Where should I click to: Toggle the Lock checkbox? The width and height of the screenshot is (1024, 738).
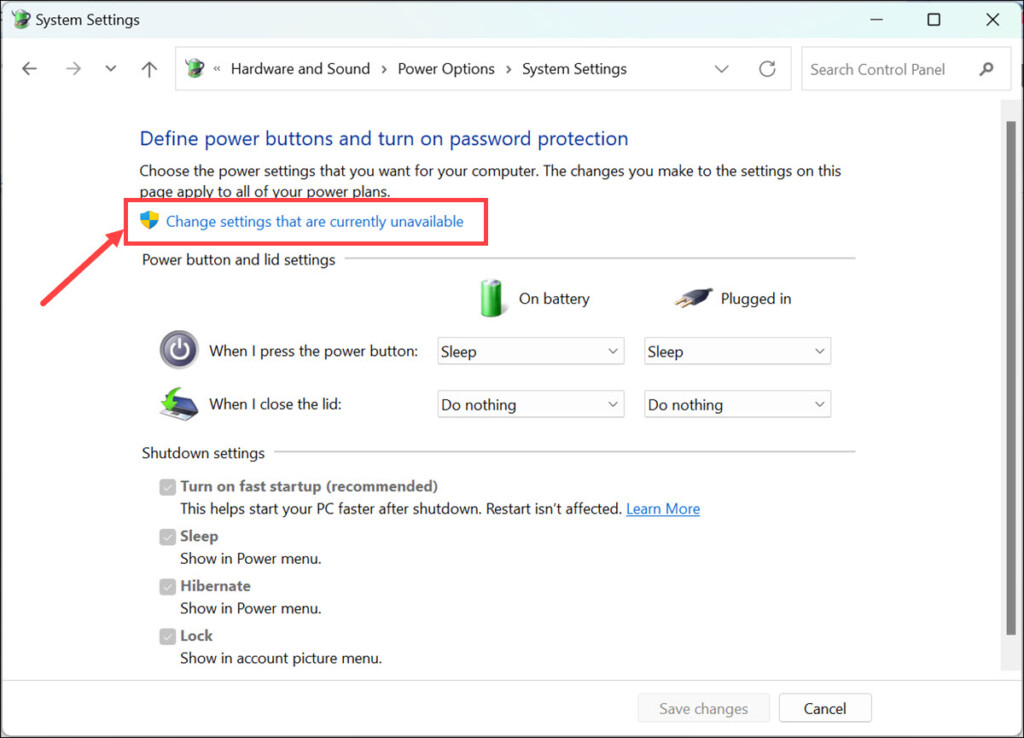coord(168,636)
